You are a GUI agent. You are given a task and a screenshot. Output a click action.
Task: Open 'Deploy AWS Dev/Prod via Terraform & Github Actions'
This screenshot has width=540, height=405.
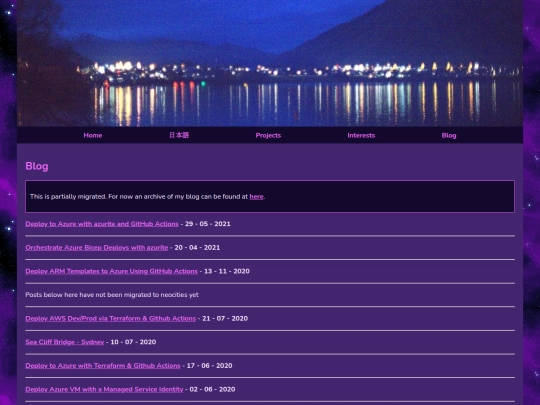(111, 319)
